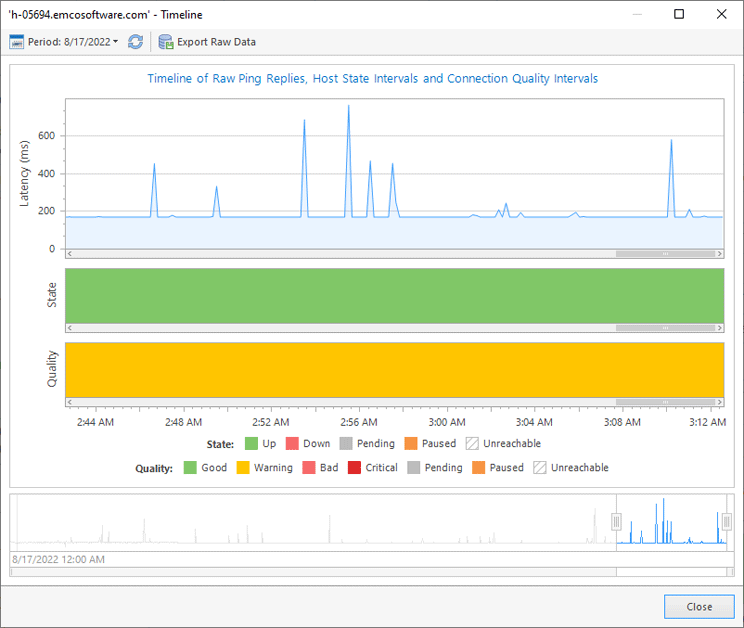Click the Paused quality orange legend icon
This screenshot has width=744, height=628.
click(x=478, y=468)
